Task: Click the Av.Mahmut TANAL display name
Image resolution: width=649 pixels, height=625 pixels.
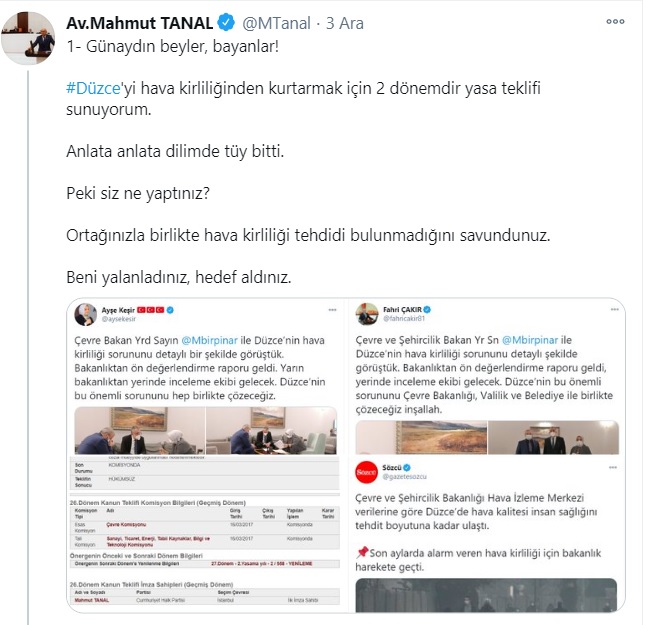Action: 140,23
